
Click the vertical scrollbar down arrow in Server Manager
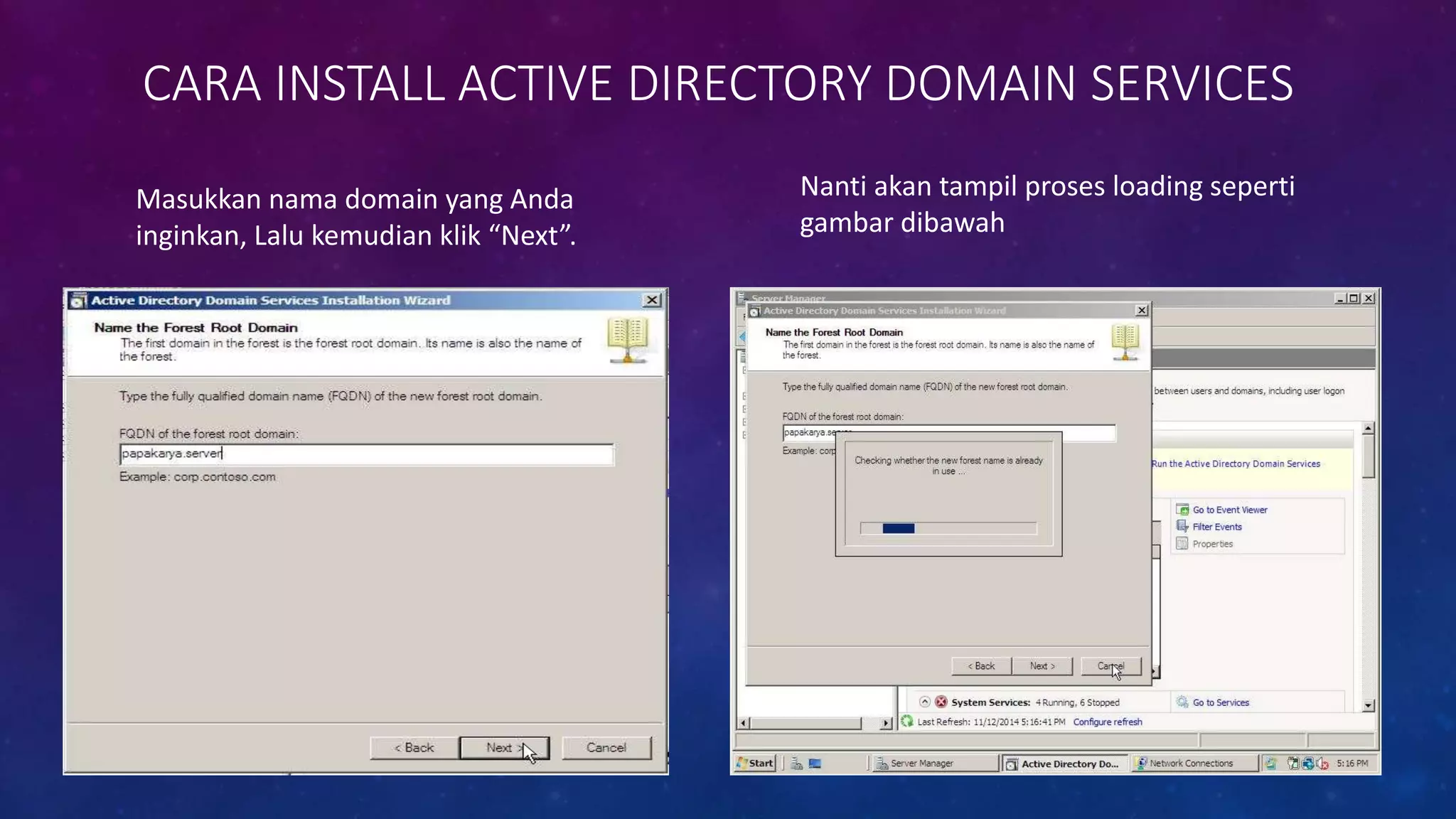pos(1369,706)
